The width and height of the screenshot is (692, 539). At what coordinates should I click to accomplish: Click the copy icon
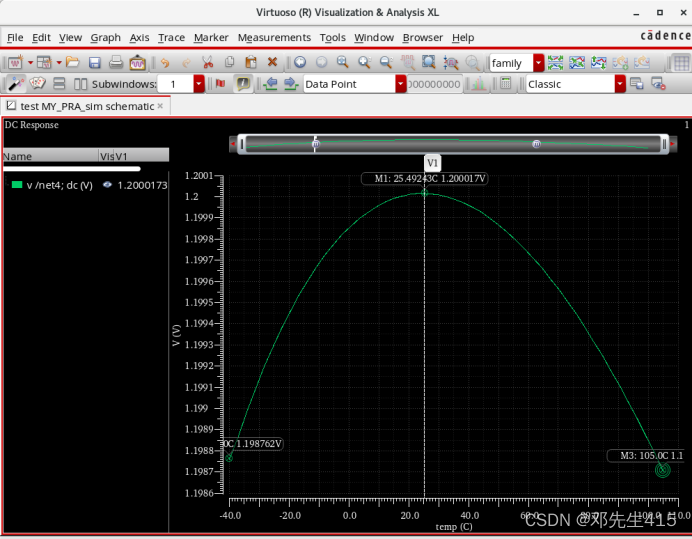(229, 62)
